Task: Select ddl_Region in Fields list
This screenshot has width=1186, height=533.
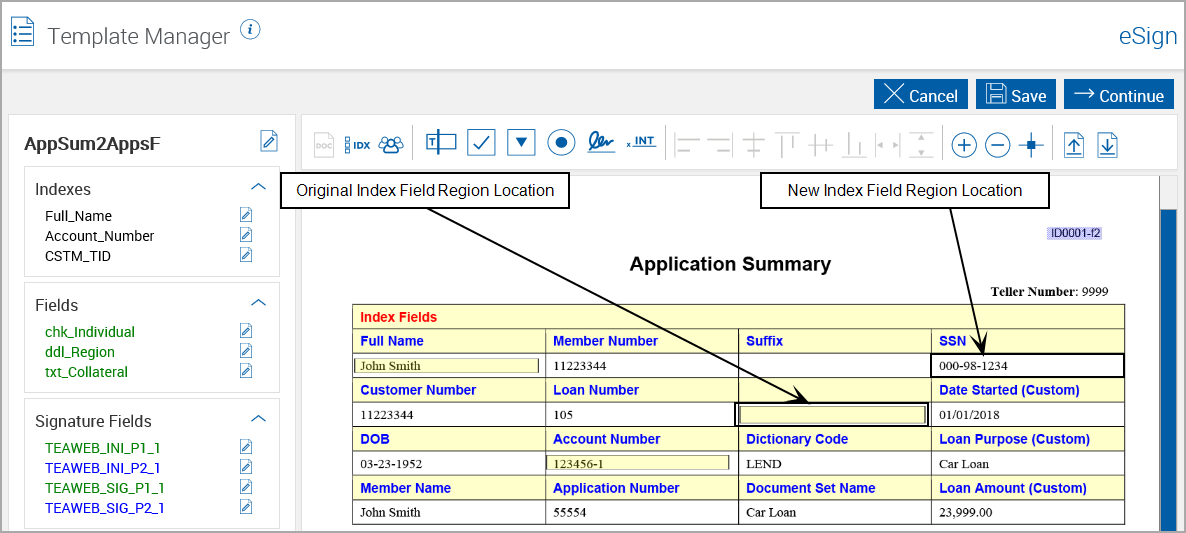Action: [x=80, y=352]
